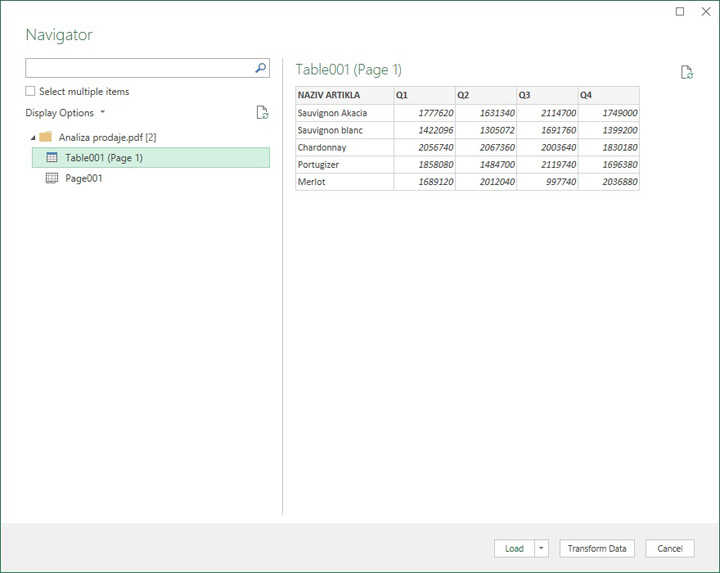Viewport: 720px width, 573px height.
Task: Click the value 2114700 in Q3
Action: click(547, 113)
